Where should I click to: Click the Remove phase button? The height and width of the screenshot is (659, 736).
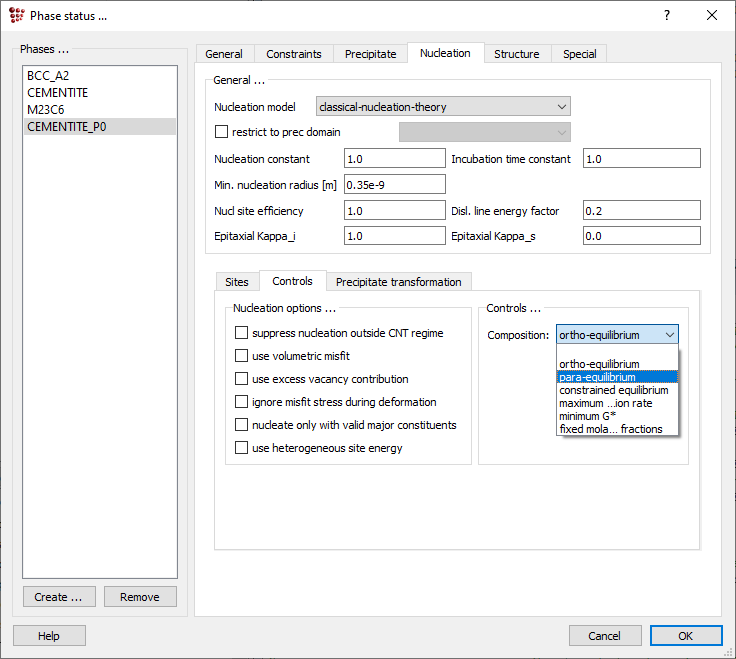pyautogui.click(x=139, y=597)
